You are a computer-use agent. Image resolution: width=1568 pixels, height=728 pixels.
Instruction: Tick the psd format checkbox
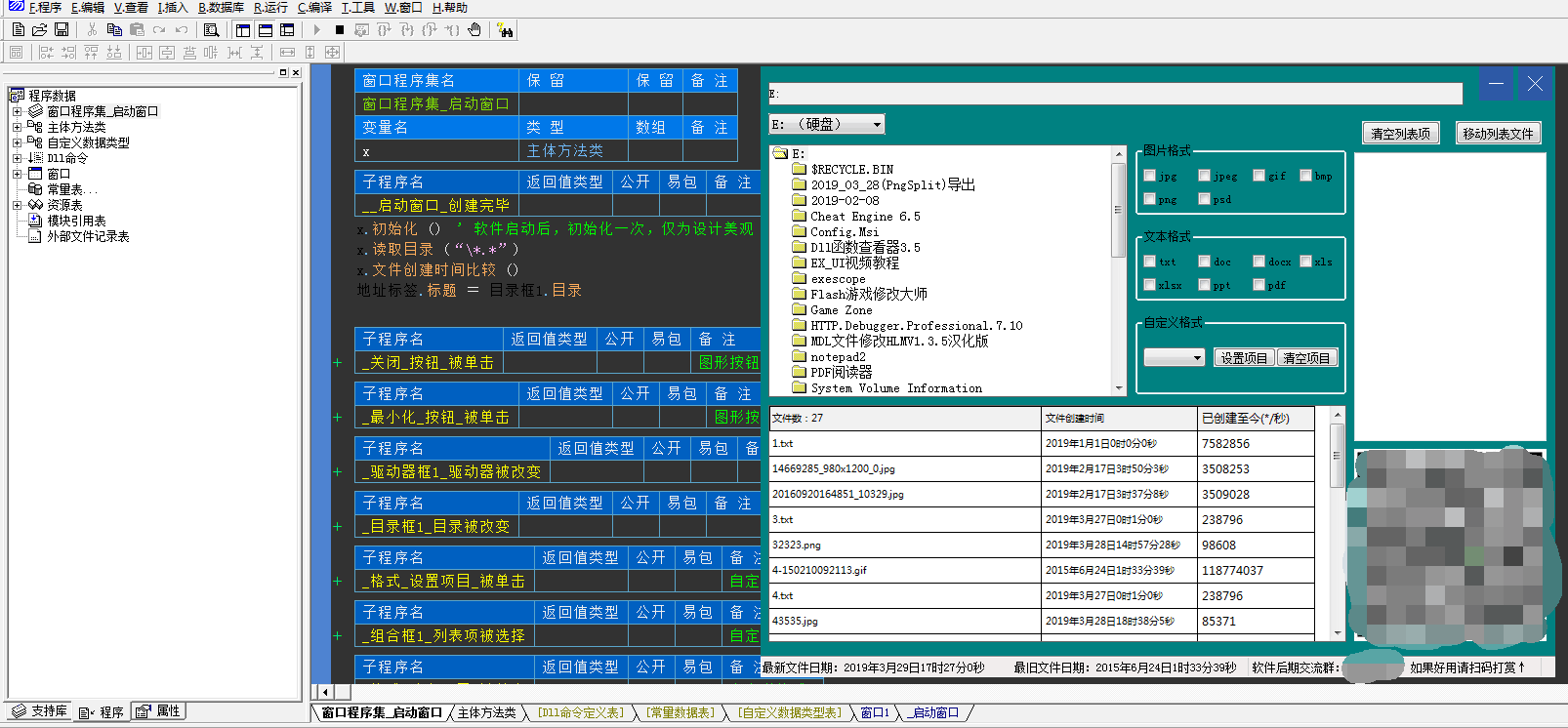(1205, 199)
